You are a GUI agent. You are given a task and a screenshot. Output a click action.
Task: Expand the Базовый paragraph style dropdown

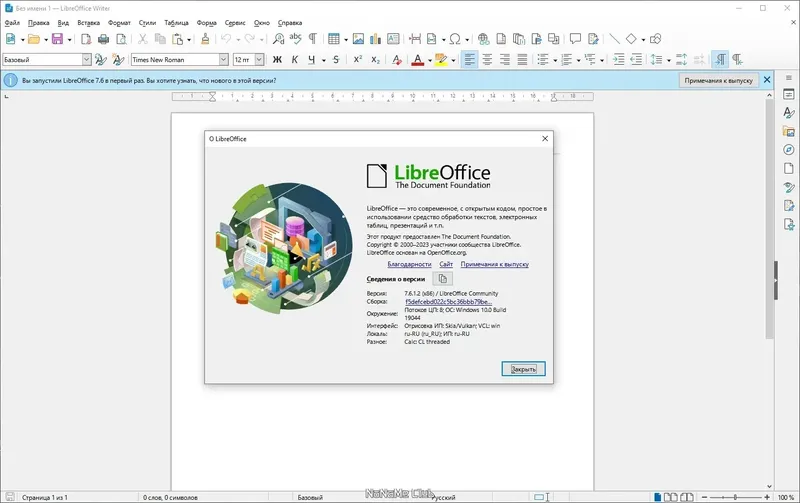tap(87, 60)
